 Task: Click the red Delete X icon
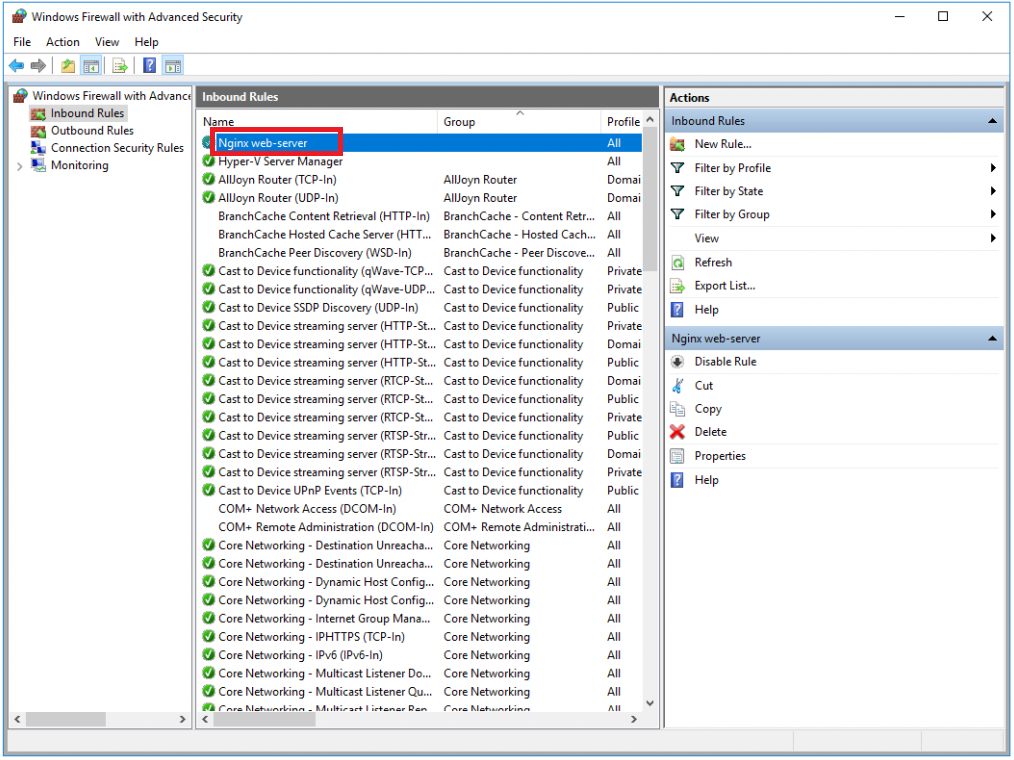(677, 432)
